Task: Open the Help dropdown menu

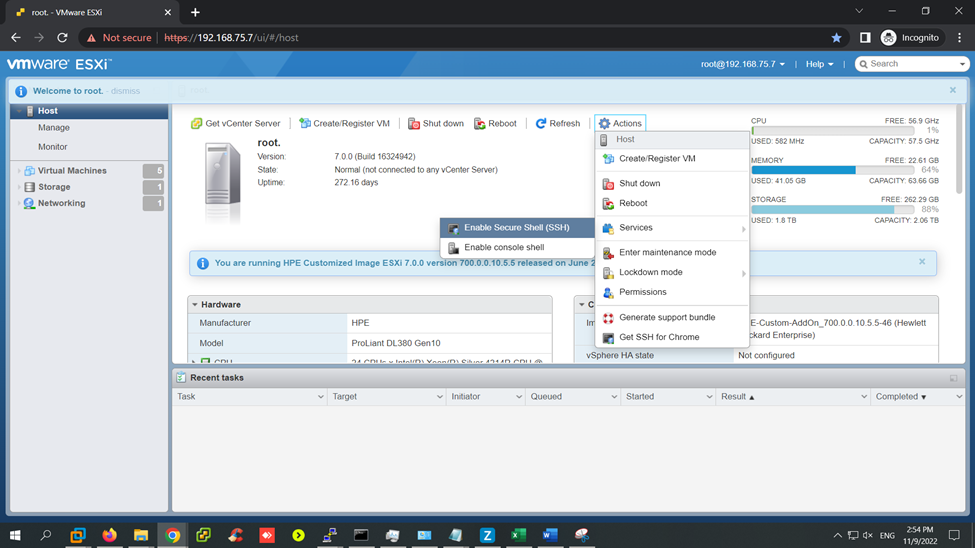Action: click(819, 64)
